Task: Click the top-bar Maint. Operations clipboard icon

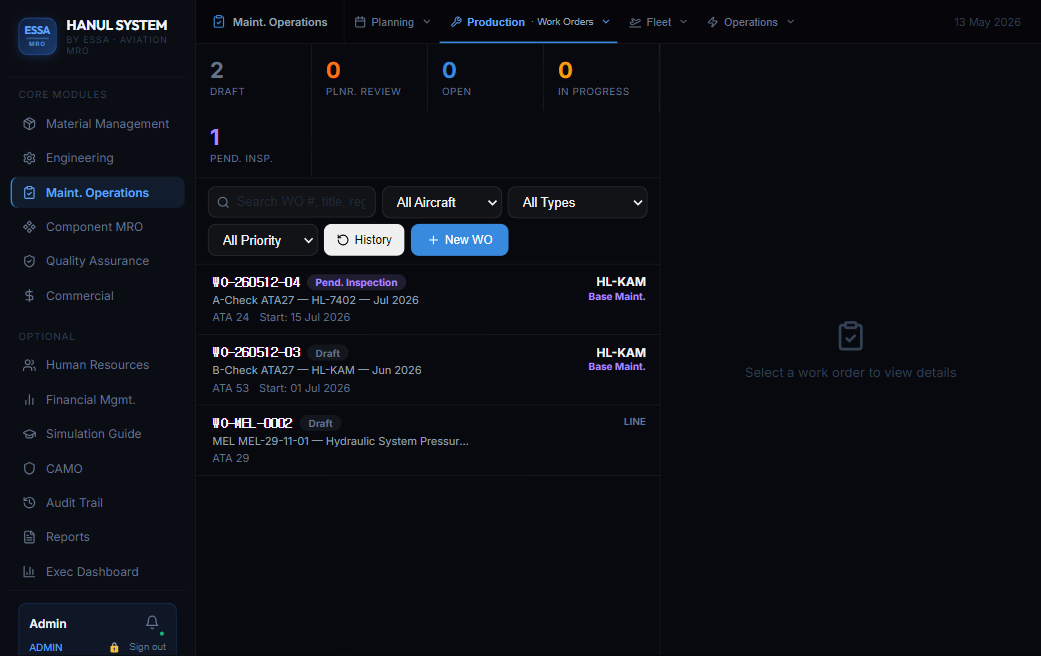Action: coord(218,22)
